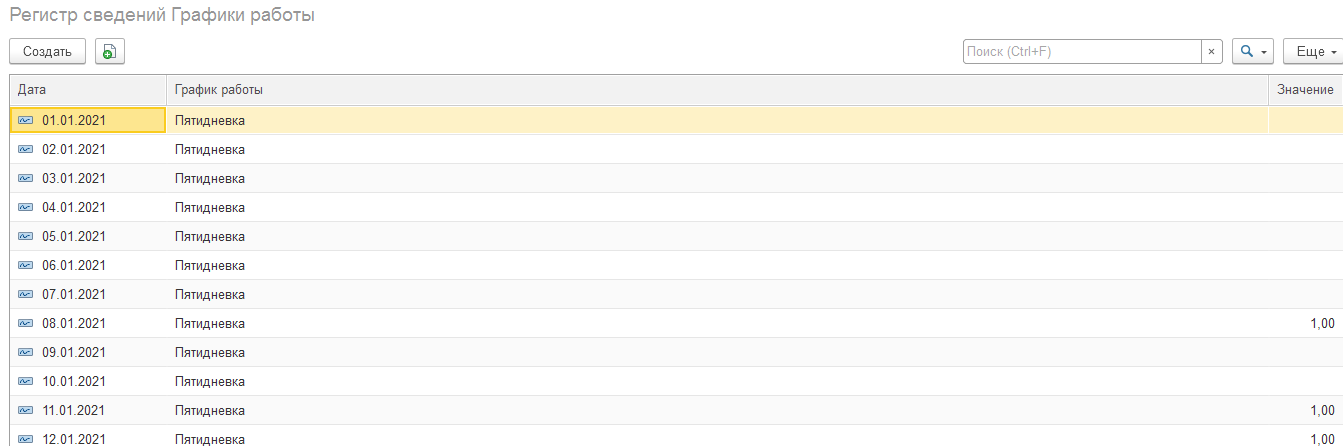Open the magnifier search dropdown

[x=1253, y=52]
